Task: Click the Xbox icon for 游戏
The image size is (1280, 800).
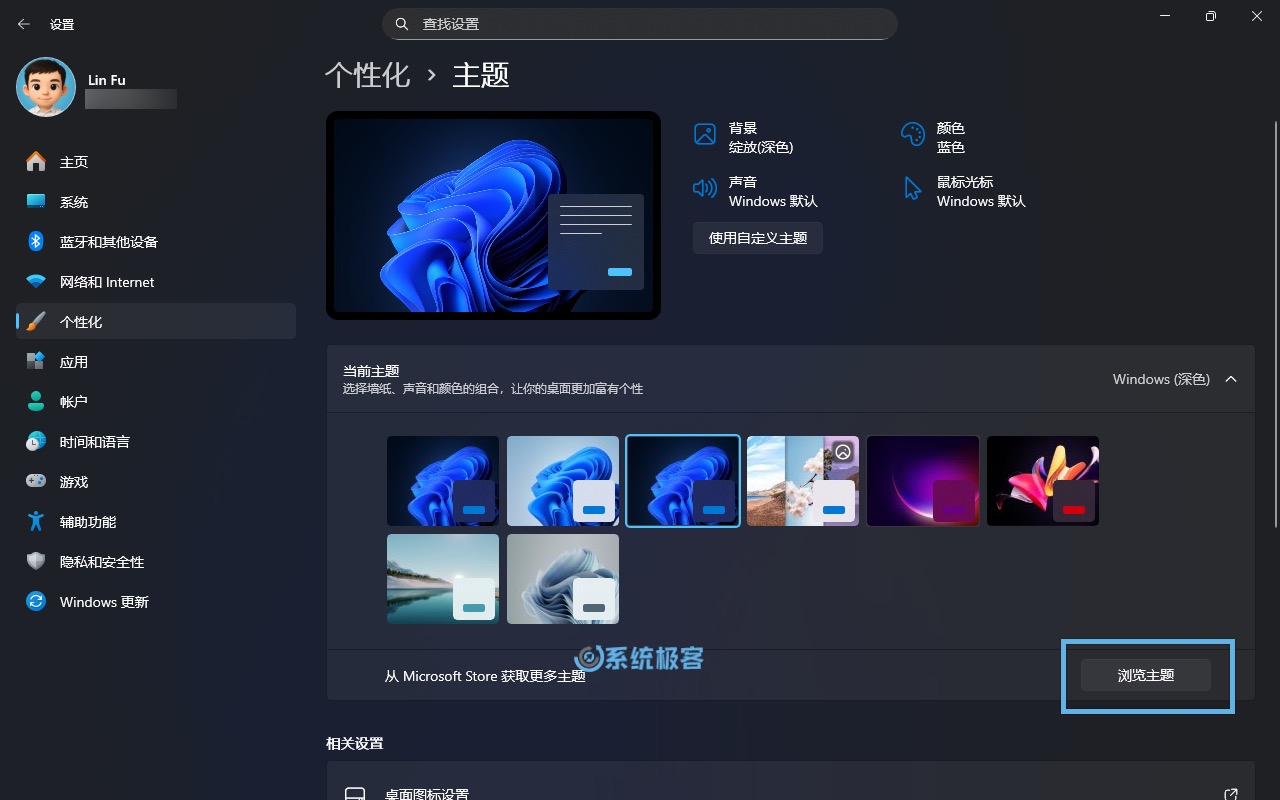Action: 35,481
